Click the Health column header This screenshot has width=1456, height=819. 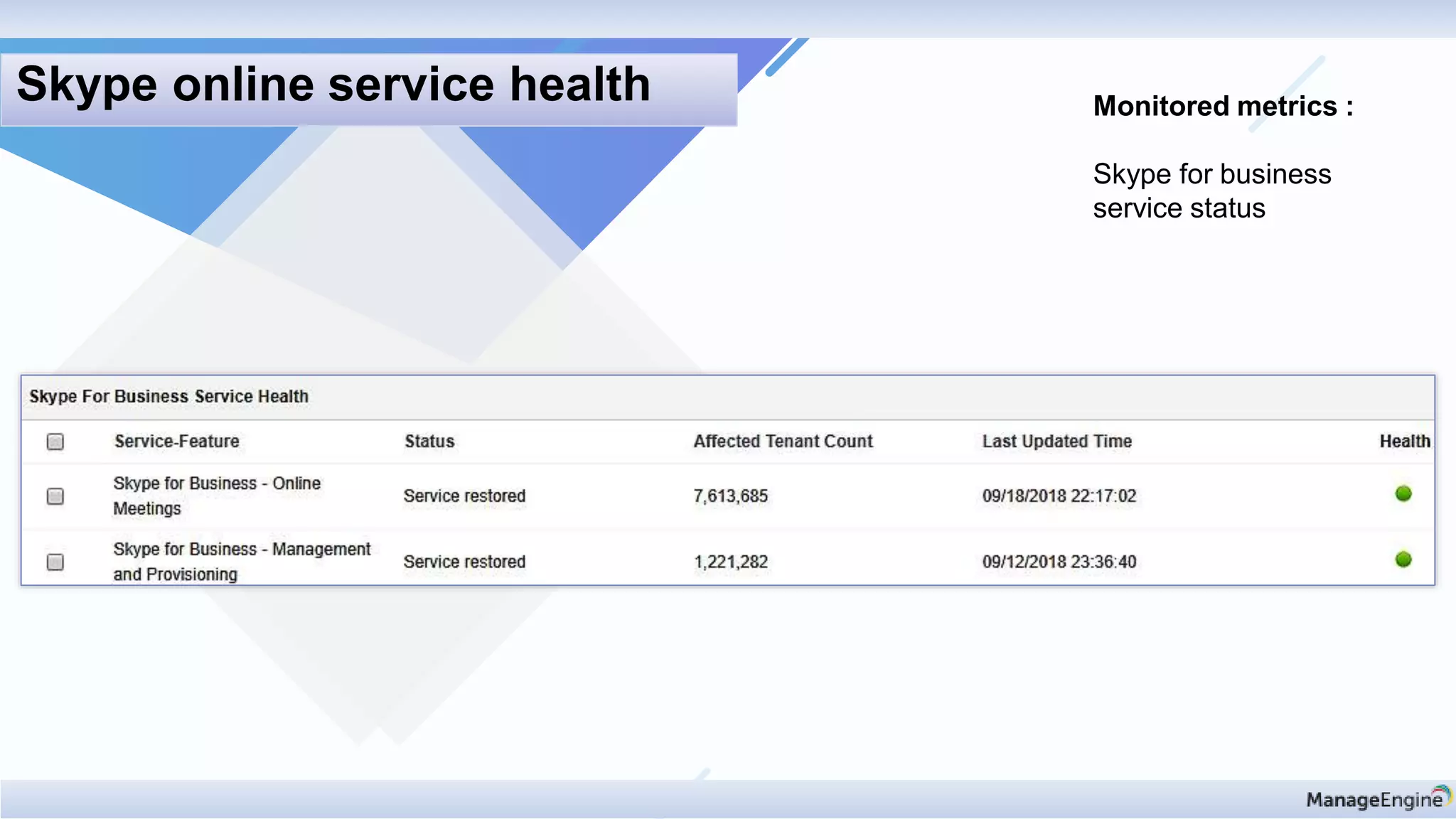click(x=1405, y=441)
